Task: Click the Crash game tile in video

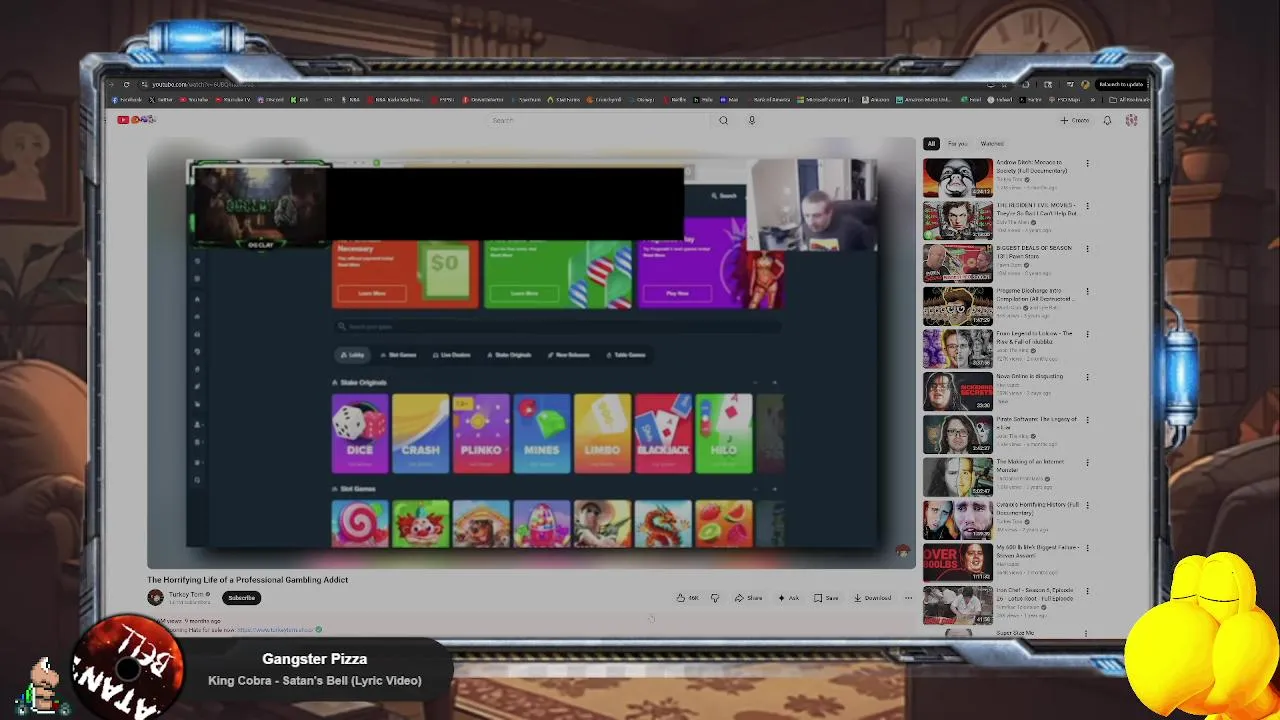Action: point(420,433)
